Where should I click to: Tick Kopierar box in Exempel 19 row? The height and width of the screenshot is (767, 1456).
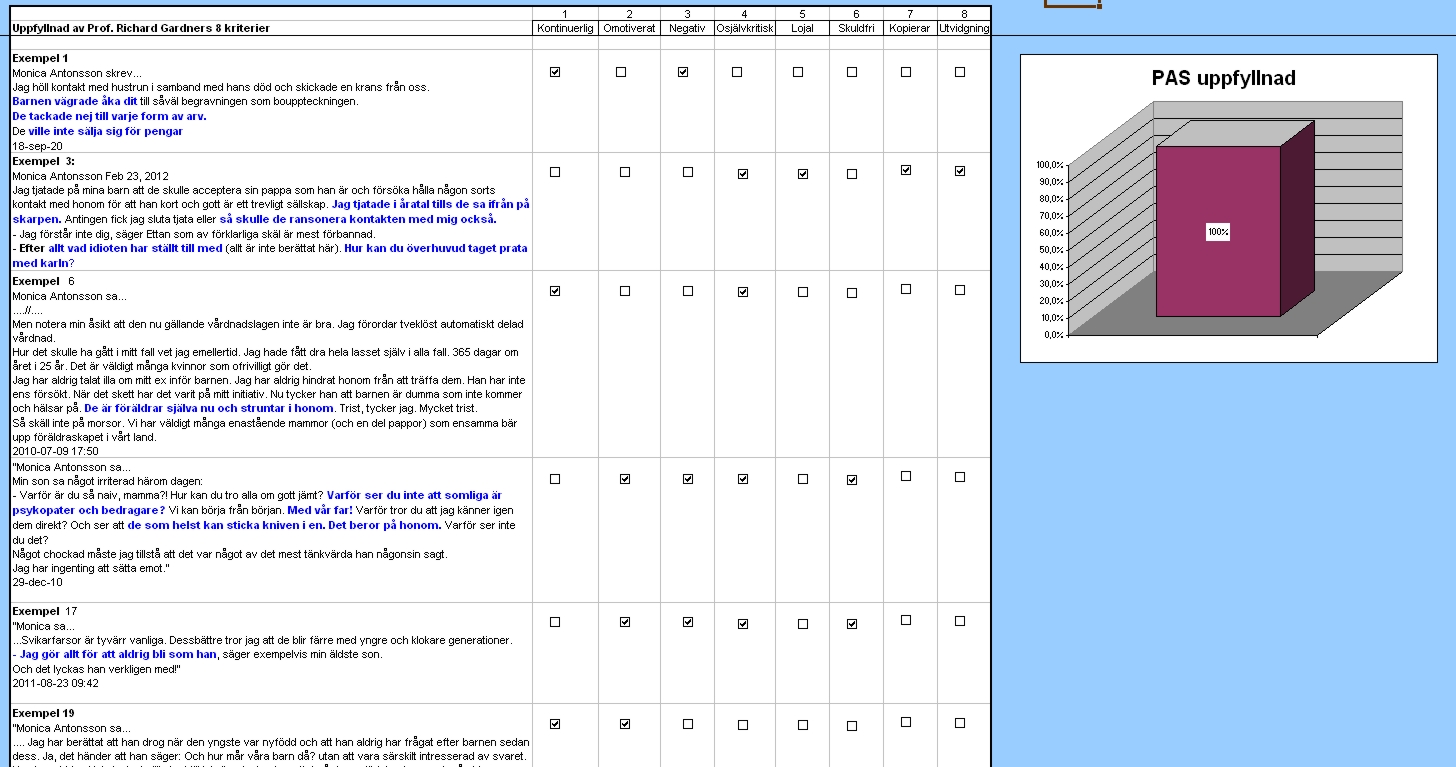pyautogui.click(x=906, y=721)
